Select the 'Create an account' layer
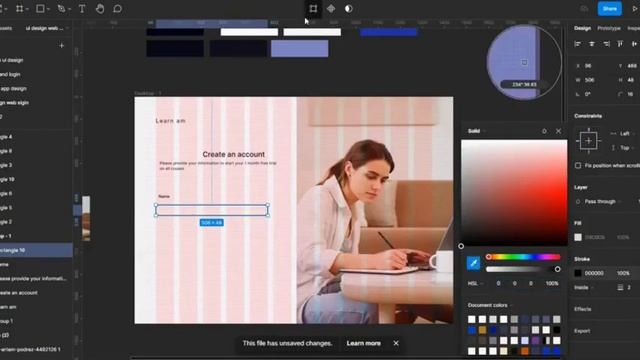This screenshot has height=360, width=640. tap(19, 293)
